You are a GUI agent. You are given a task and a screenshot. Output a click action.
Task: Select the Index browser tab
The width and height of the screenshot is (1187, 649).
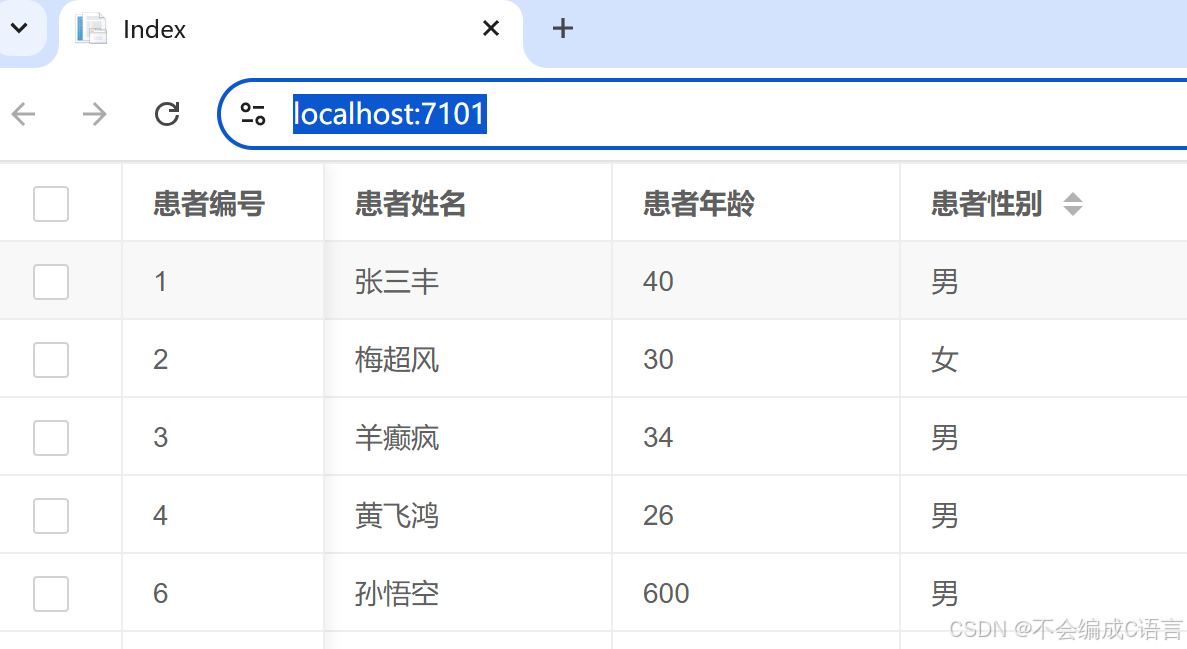tap(291, 30)
